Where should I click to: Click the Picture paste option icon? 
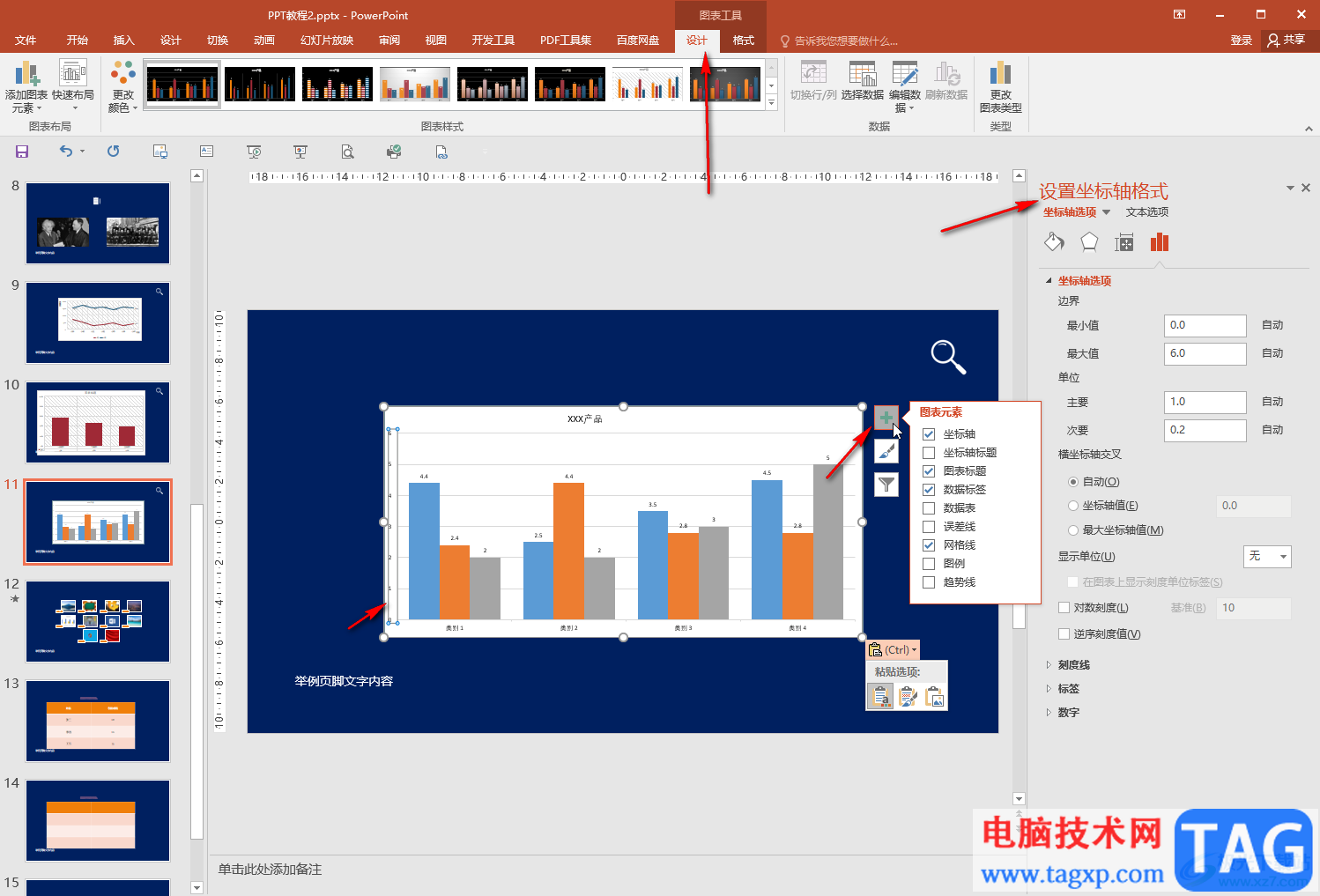coord(935,697)
